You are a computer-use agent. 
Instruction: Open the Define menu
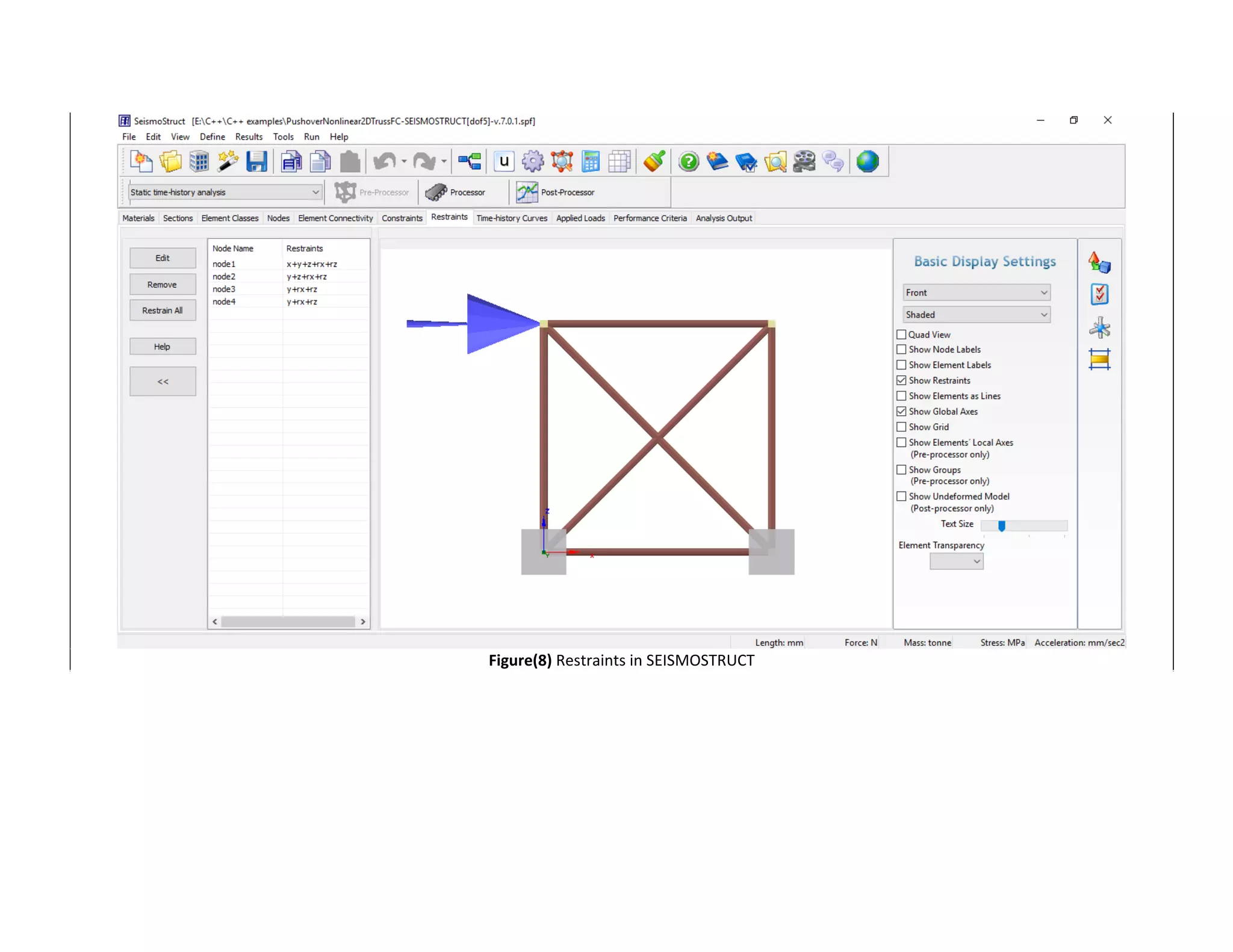click(x=212, y=137)
